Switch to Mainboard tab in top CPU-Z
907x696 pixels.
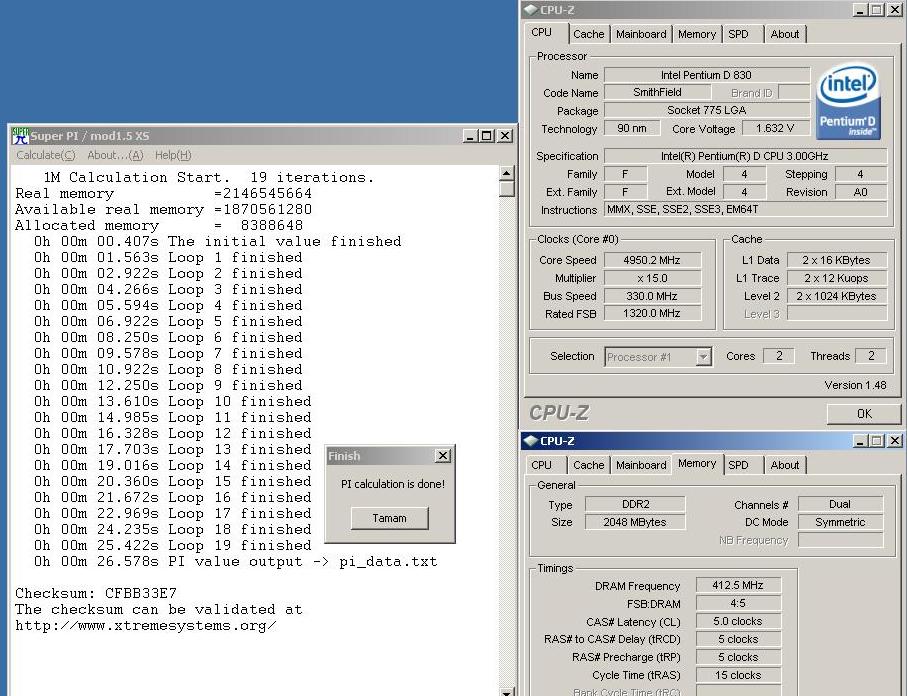point(641,34)
